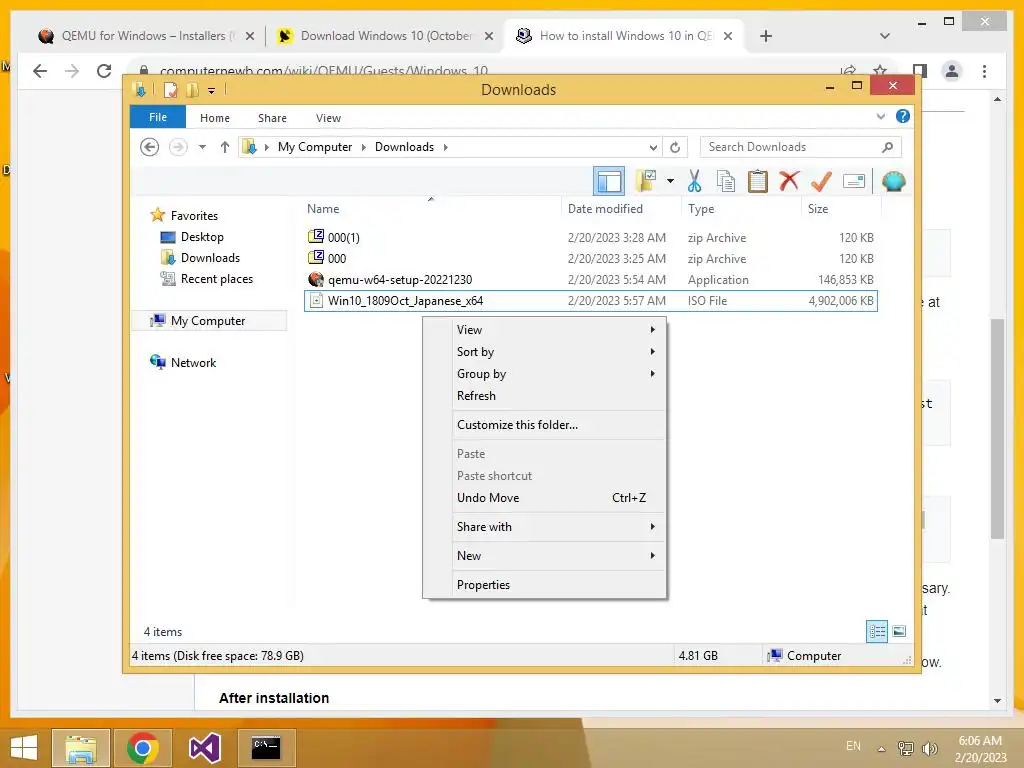The image size is (1024, 768).
Task: Open Windows Start button in taskbar
Action: point(24,748)
